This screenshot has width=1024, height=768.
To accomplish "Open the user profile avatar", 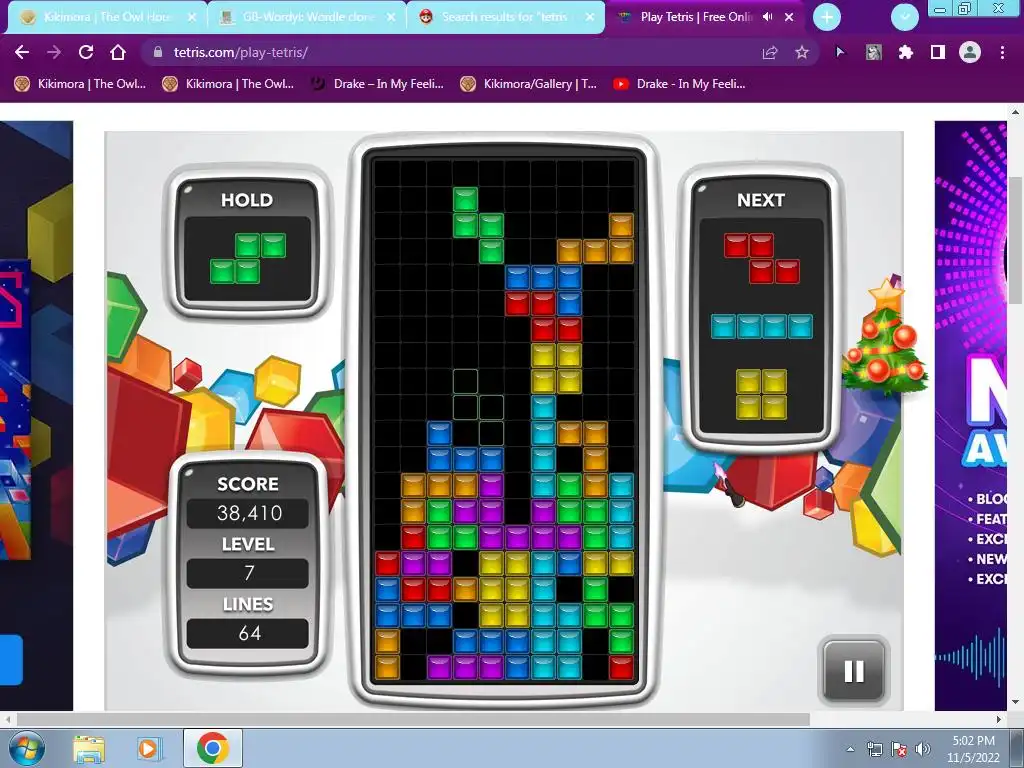I will (970, 52).
